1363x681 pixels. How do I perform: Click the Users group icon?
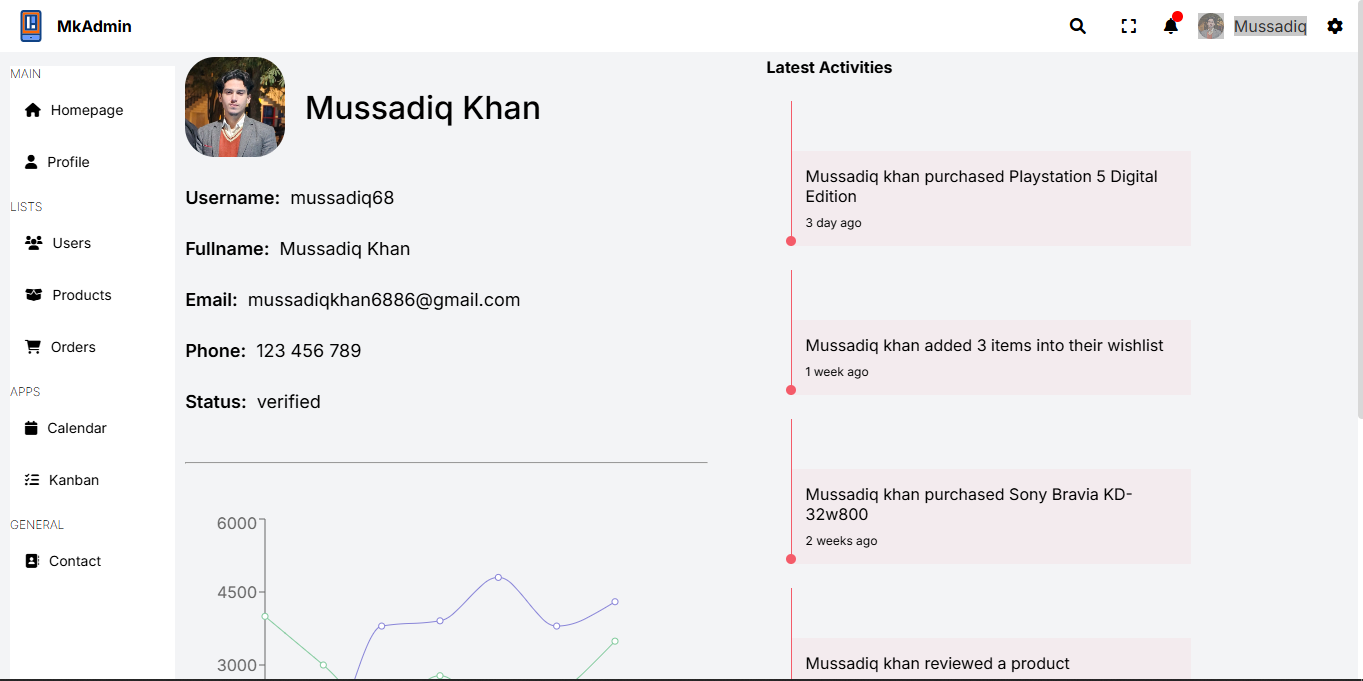coord(34,243)
